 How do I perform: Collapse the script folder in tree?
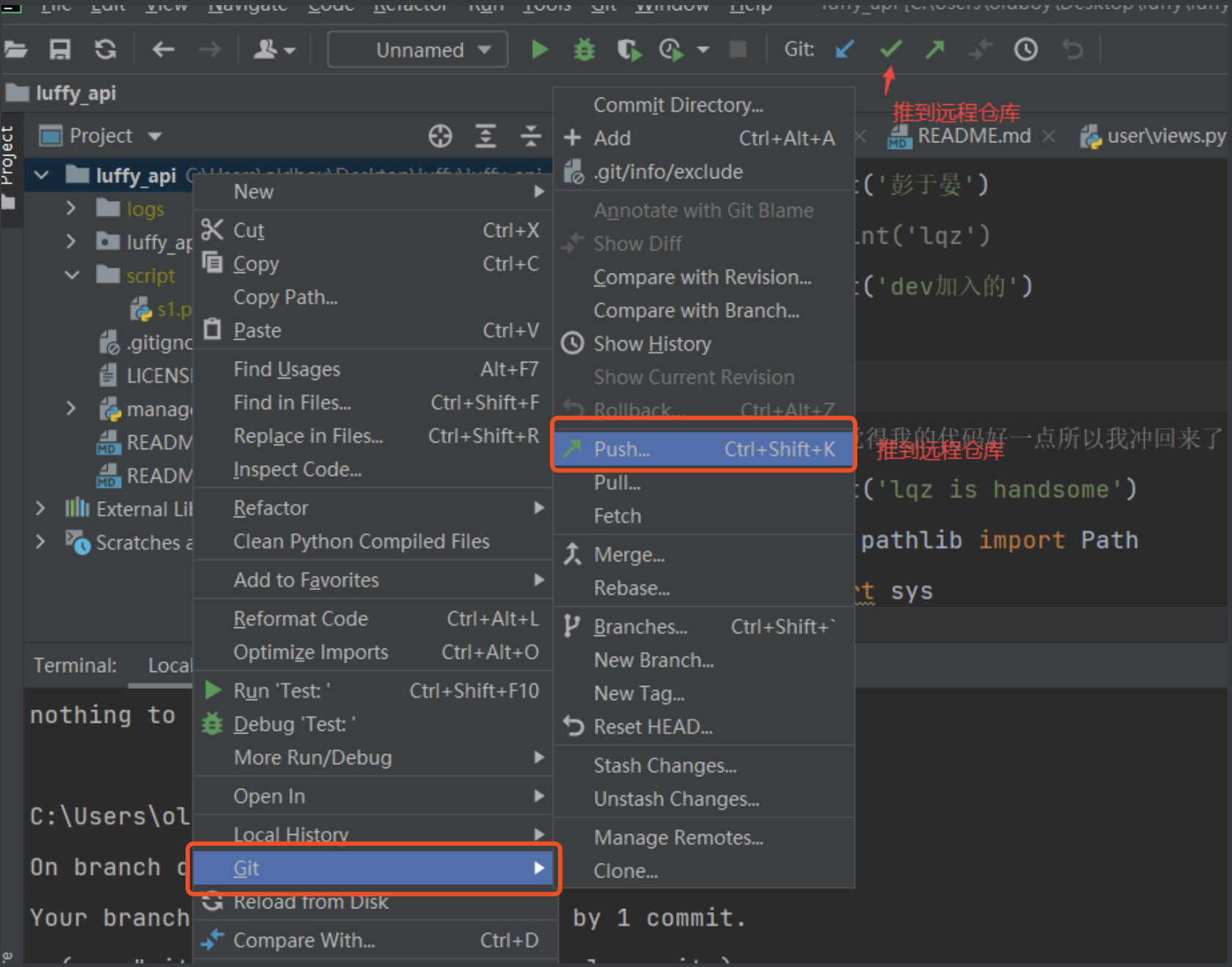72,275
